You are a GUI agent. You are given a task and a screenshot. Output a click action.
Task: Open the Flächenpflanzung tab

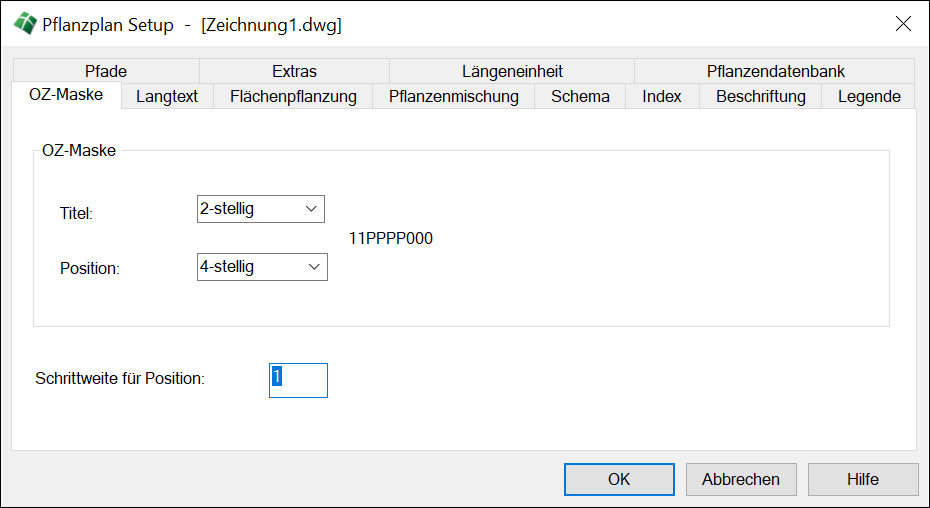click(293, 97)
